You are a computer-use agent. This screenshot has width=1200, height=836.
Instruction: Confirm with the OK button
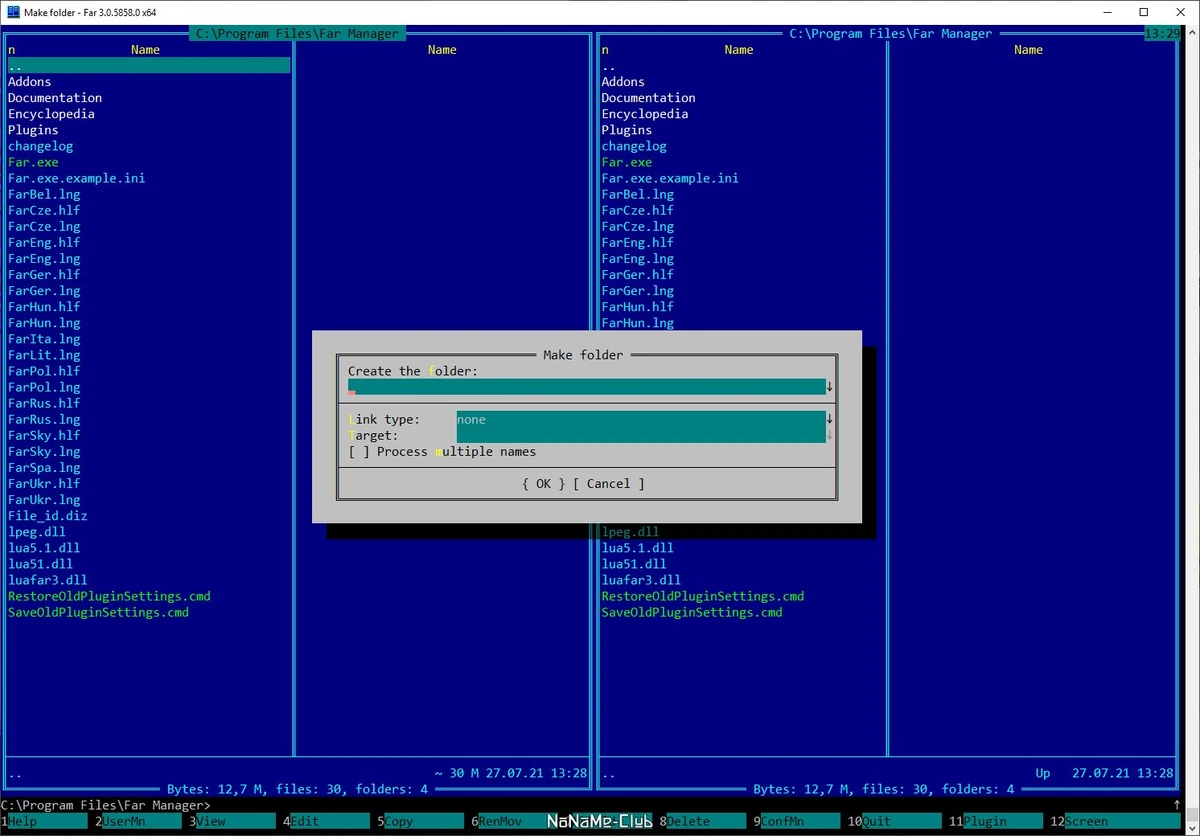point(543,484)
